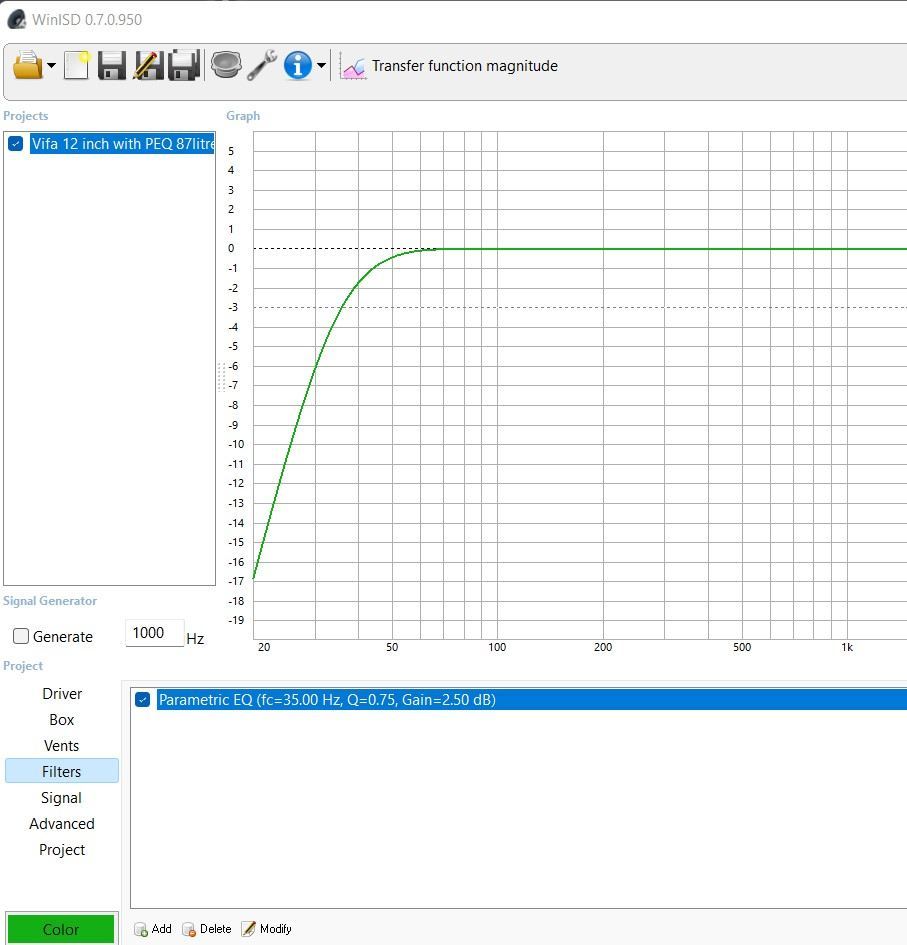Open the Project tab

(62, 849)
